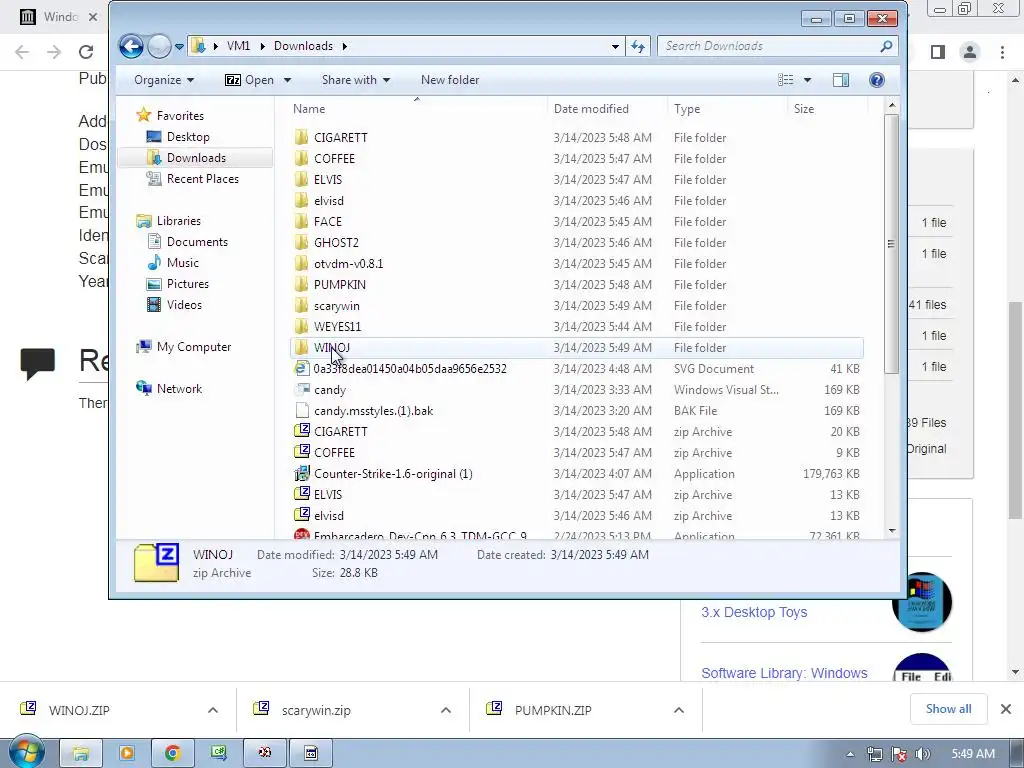Select the WEYES11 folder icon
Image resolution: width=1024 pixels, height=768 pixels.
pos(301,327)
